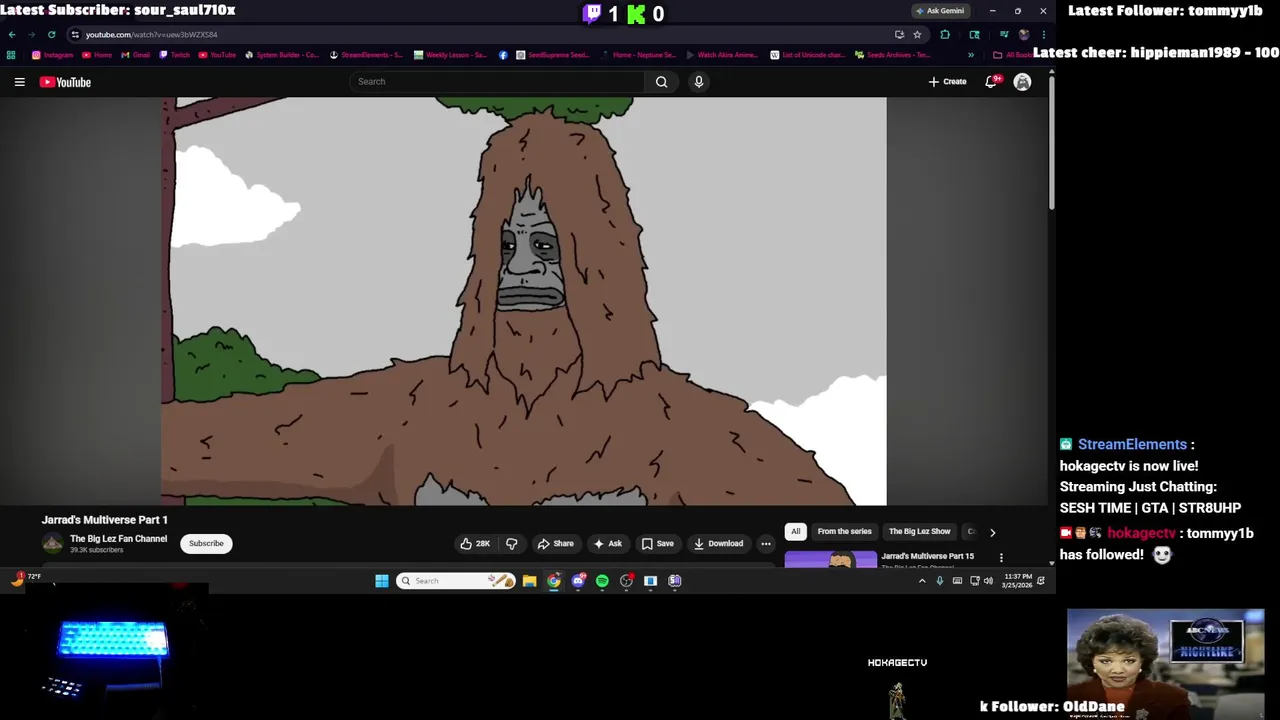
Task: Open options for Jarrad's Multiverse Part 15
Action: click(x=1001, y=557)
